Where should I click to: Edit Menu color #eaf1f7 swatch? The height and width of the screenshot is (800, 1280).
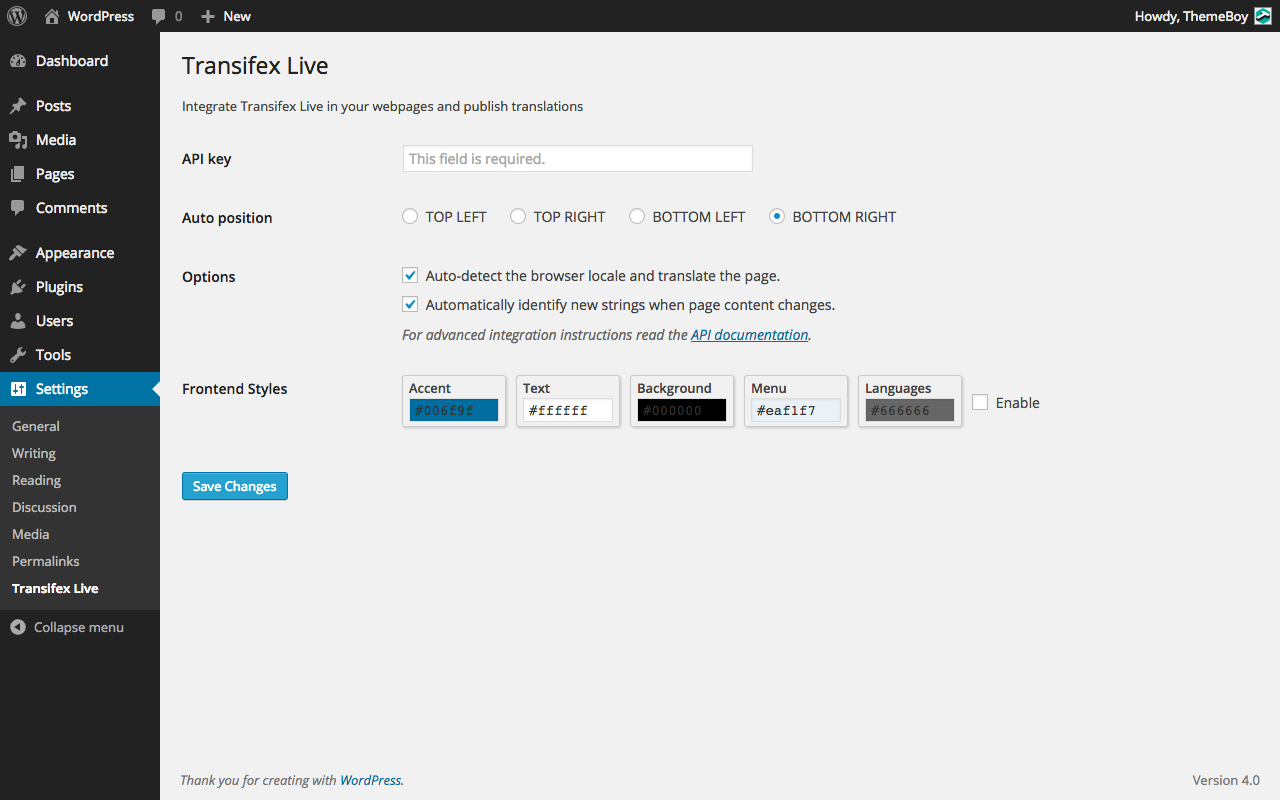(x=796, y=410)
